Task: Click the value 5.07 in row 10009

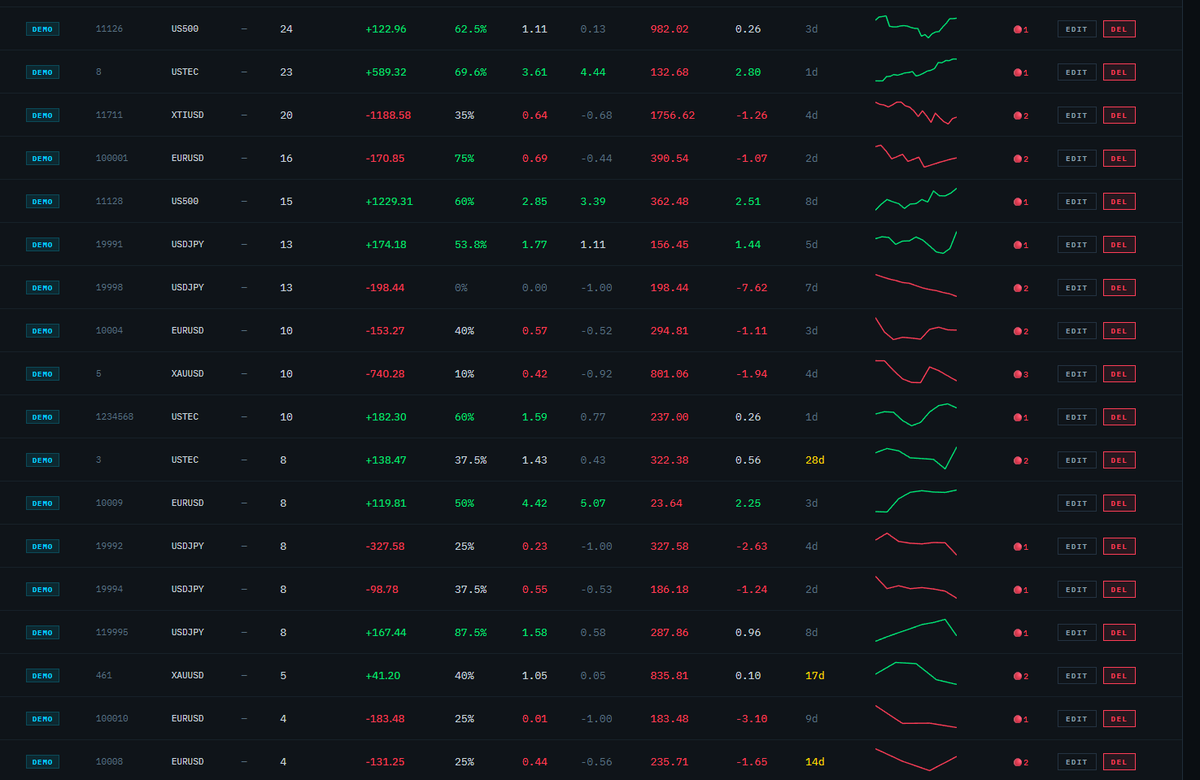Action: click(x=593, y=503)
